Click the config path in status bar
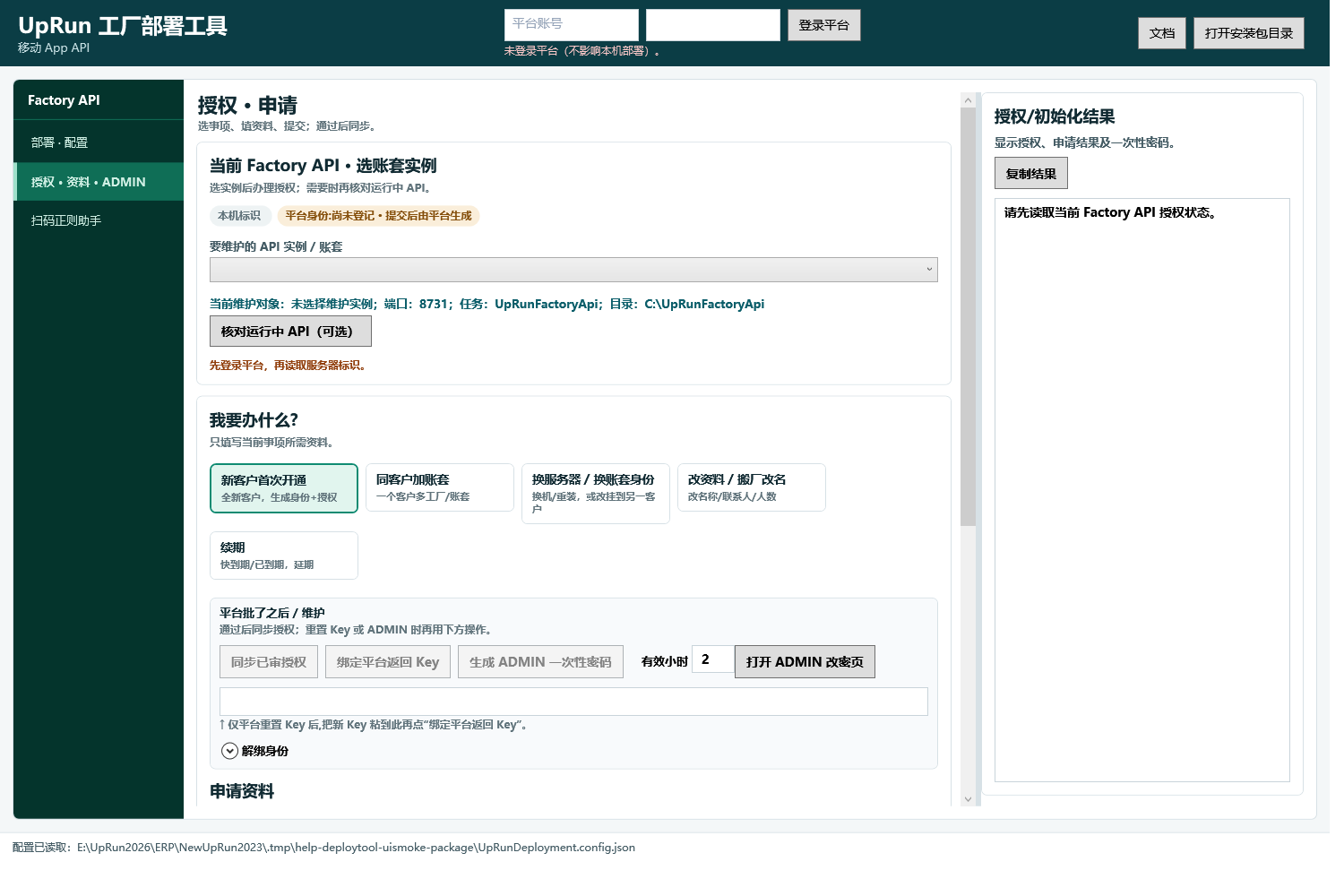 point(356,848)
